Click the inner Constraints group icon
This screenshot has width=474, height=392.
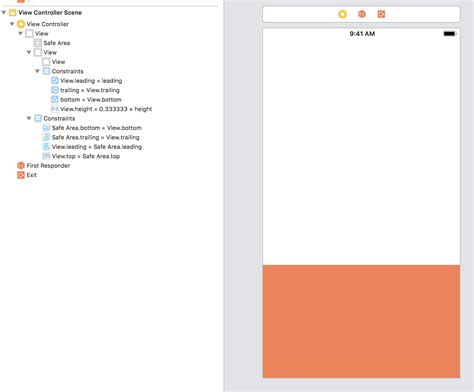point(46,71)
